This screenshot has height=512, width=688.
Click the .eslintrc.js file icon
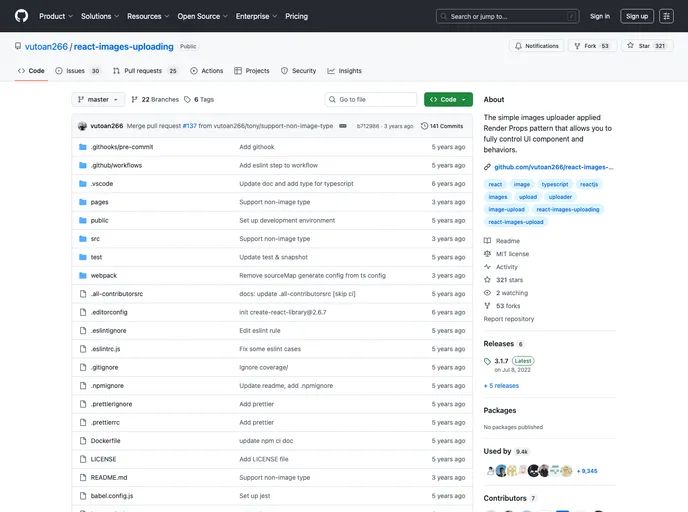click(82, 349)
